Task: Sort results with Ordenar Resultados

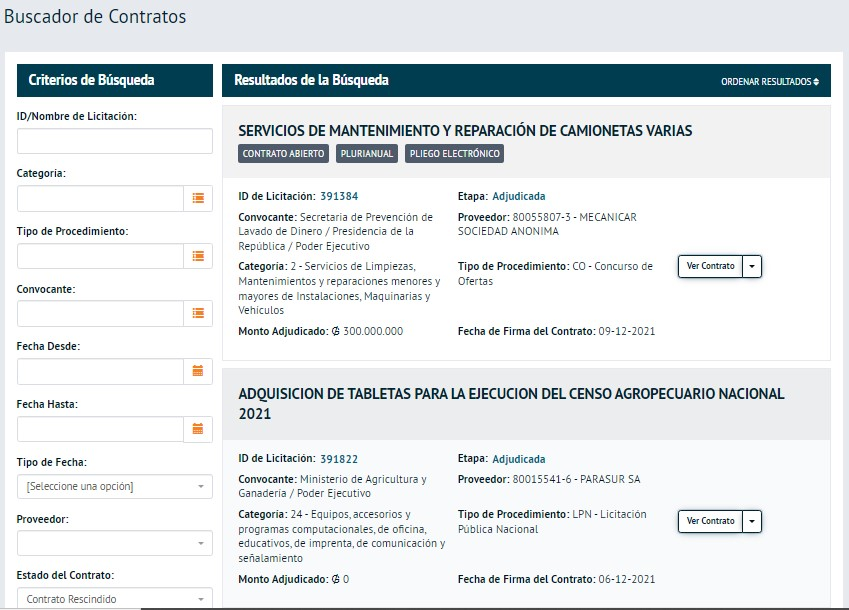Action: click(x=769, y=81)
